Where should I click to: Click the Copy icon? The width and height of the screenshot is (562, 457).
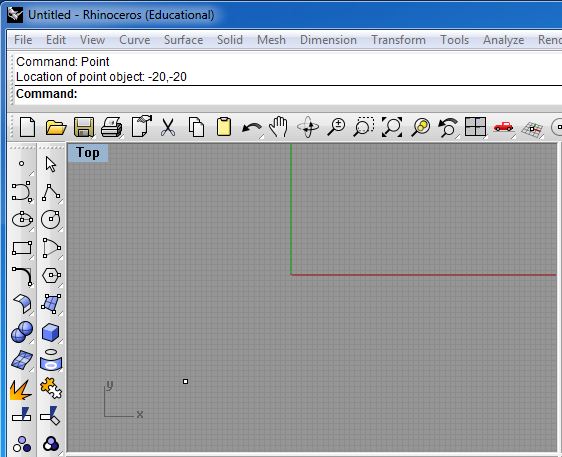pos(196,127)
